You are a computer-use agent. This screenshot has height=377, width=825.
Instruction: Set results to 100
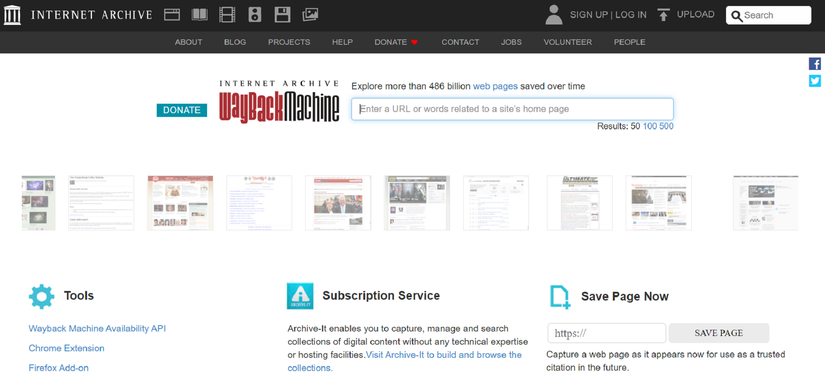click(650, 126)
